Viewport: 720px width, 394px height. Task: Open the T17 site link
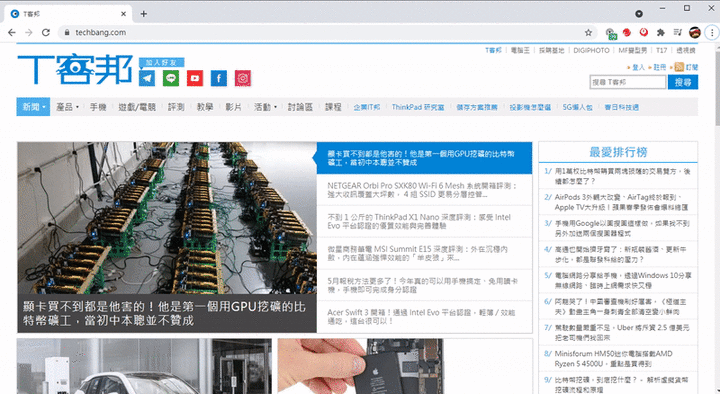(661, 51)
